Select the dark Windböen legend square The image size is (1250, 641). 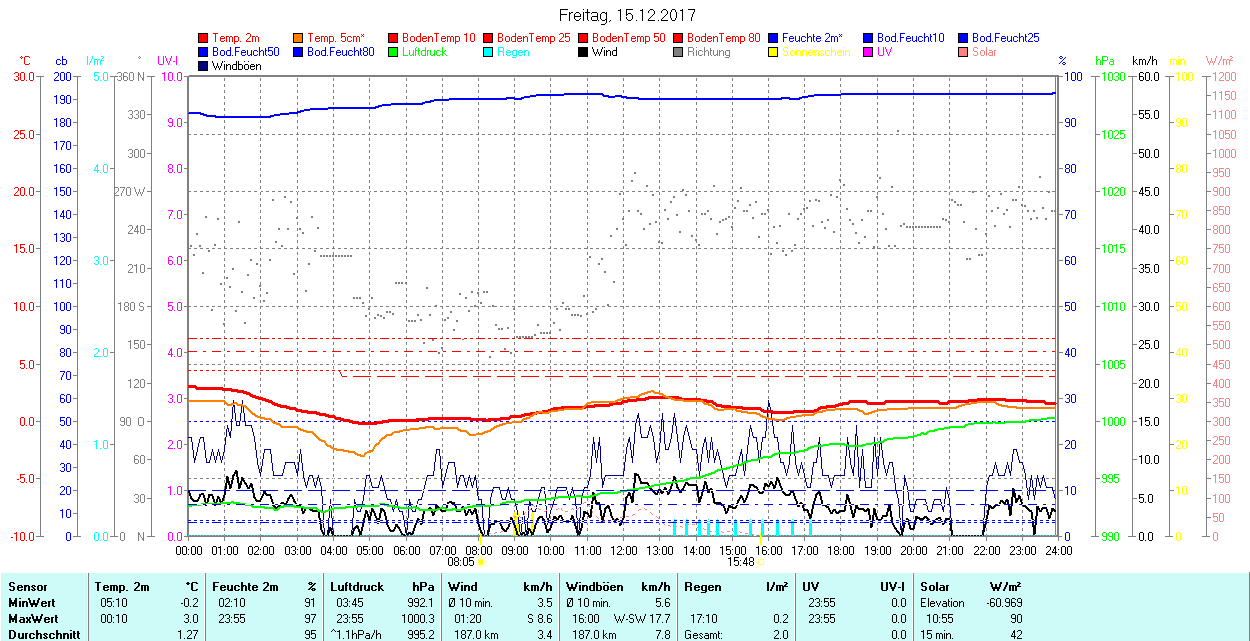(x=204, y=66)
